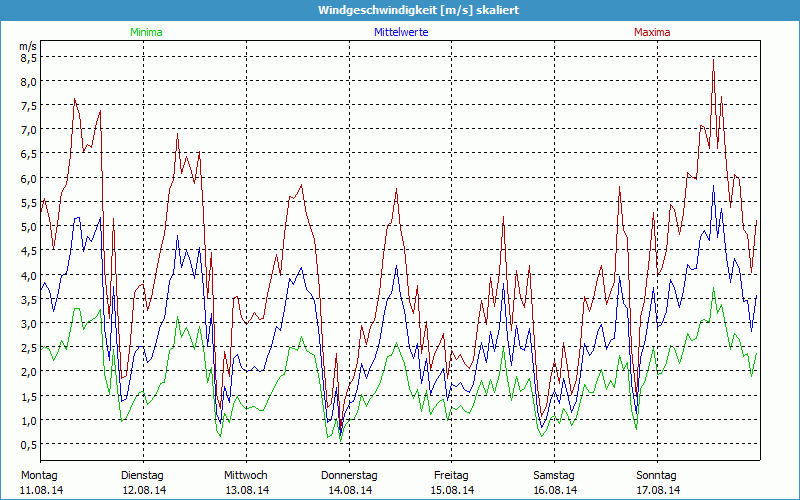Click the 4,5 y-axis value
This screenshot has width=800, height=500.
29,251
